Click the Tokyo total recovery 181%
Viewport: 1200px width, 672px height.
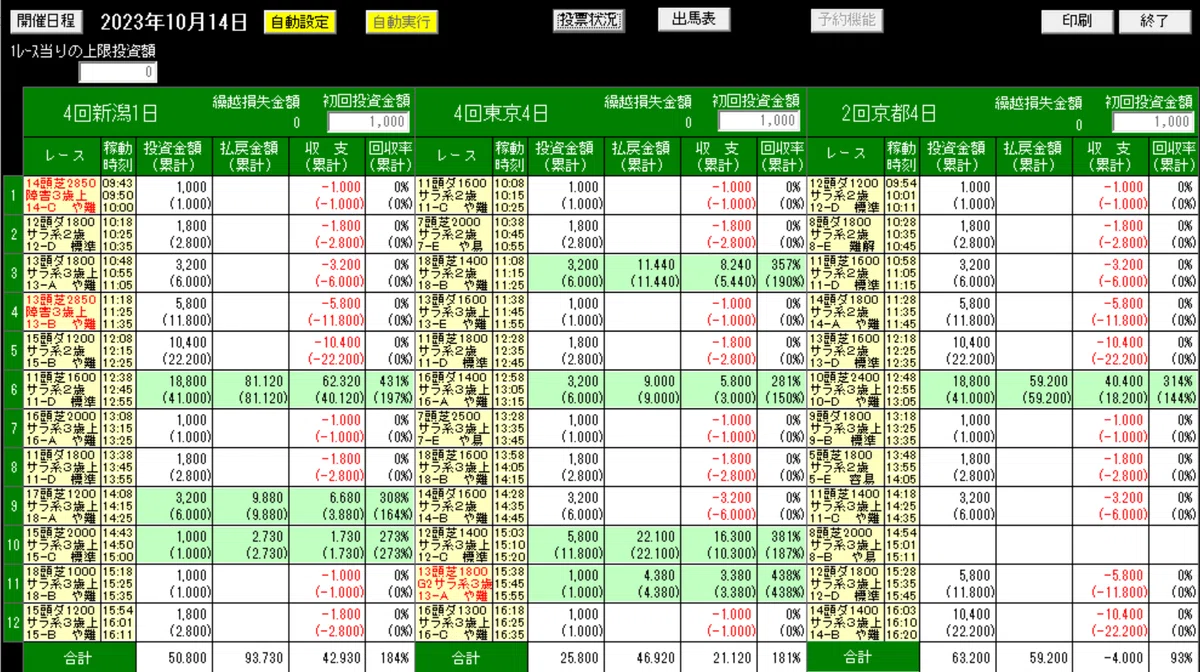(781, 657)
